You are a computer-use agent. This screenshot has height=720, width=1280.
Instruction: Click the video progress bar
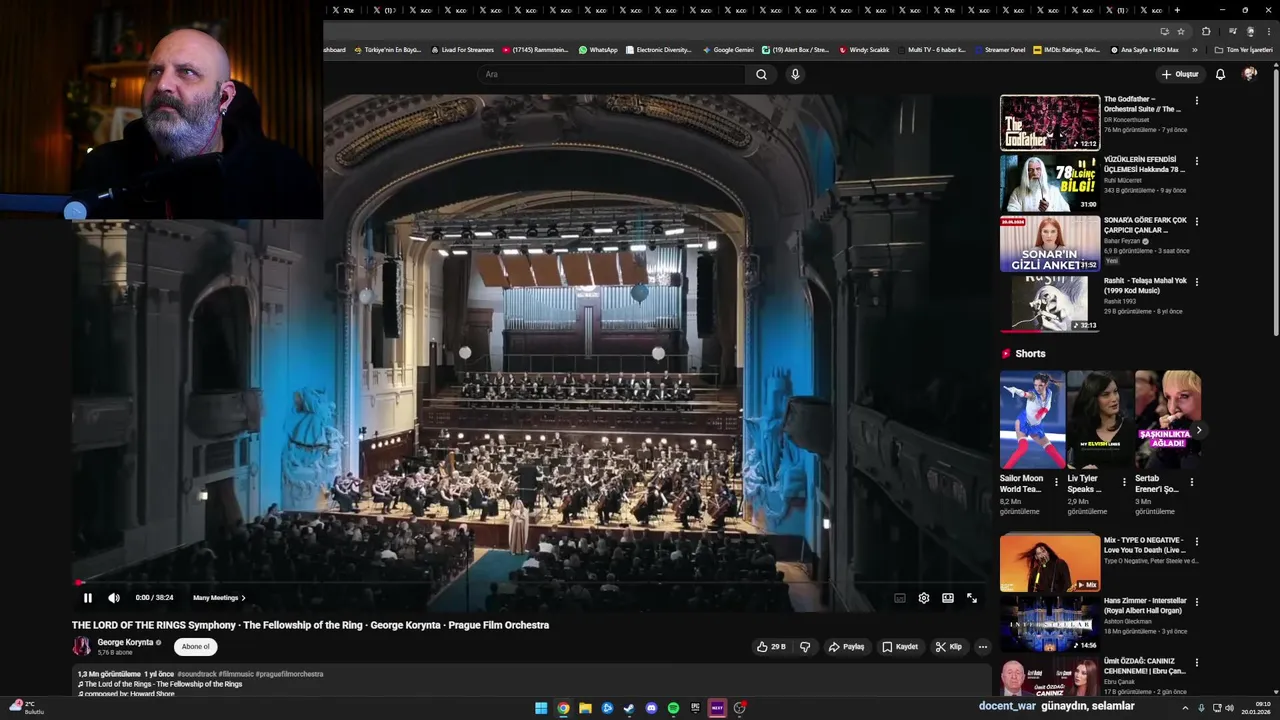(x=530, y=582)
